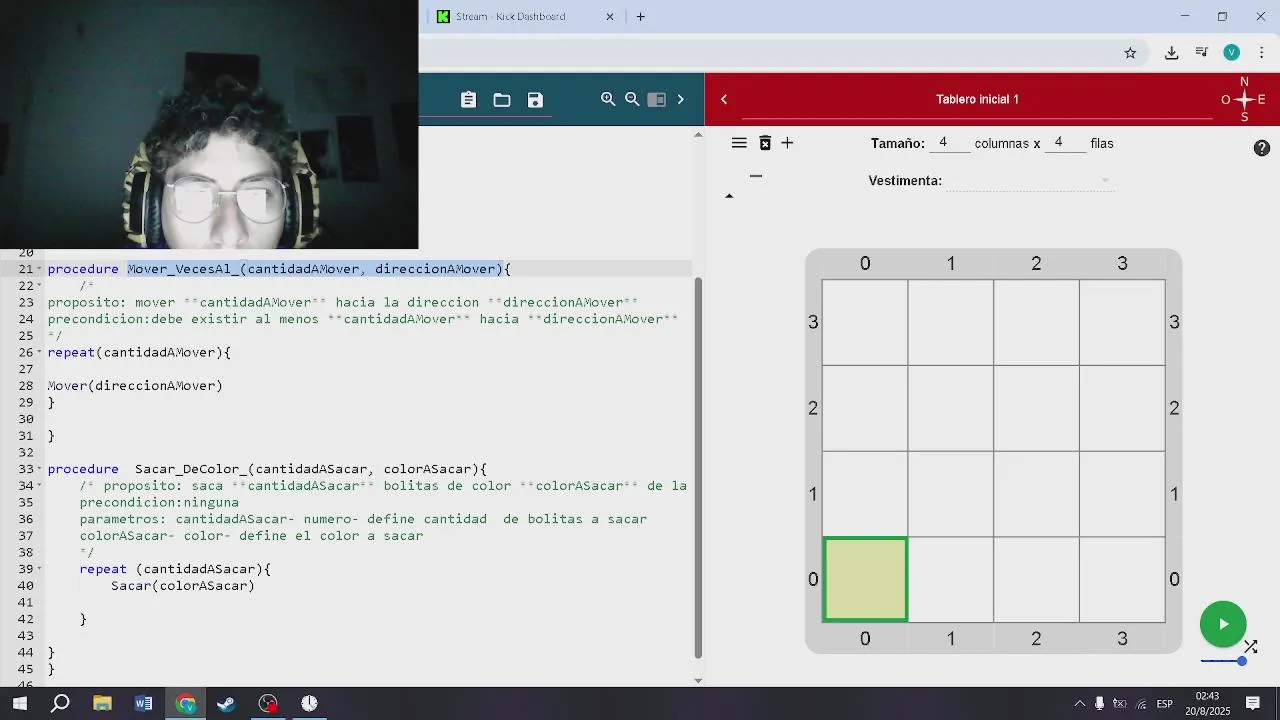Bookmark this page with star icon
The height and width of the screenshot is (720, 1280).
coord(1130,53)
